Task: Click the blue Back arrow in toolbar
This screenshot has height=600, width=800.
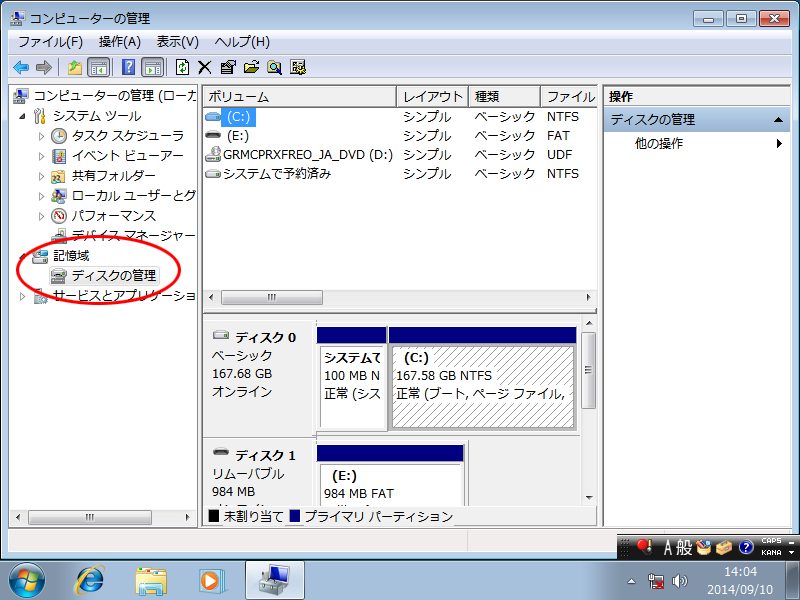Action: coord(21,67)
